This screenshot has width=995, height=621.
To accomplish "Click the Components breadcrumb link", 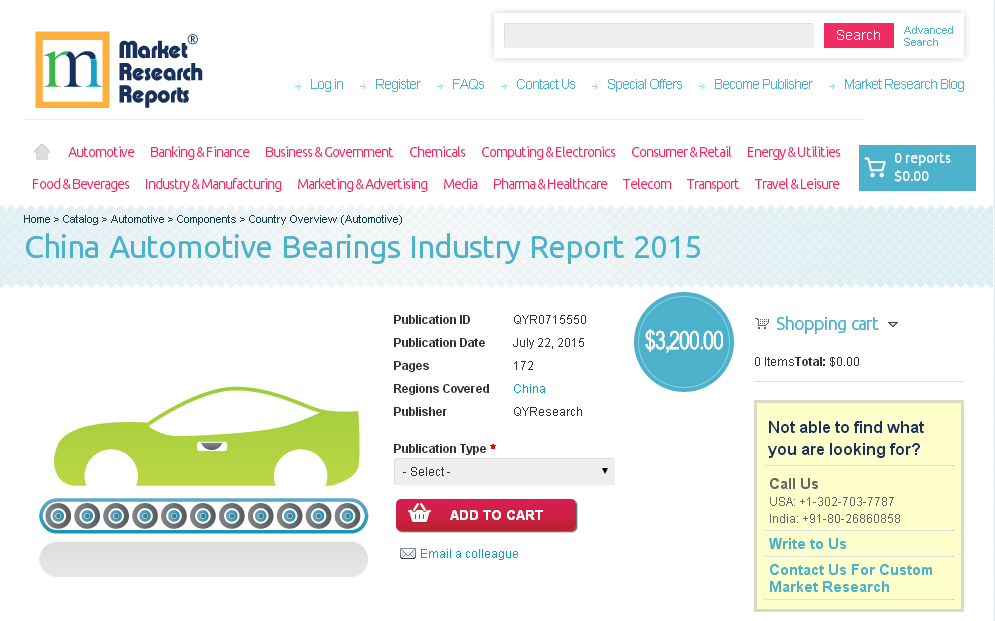I will (206, 219).
